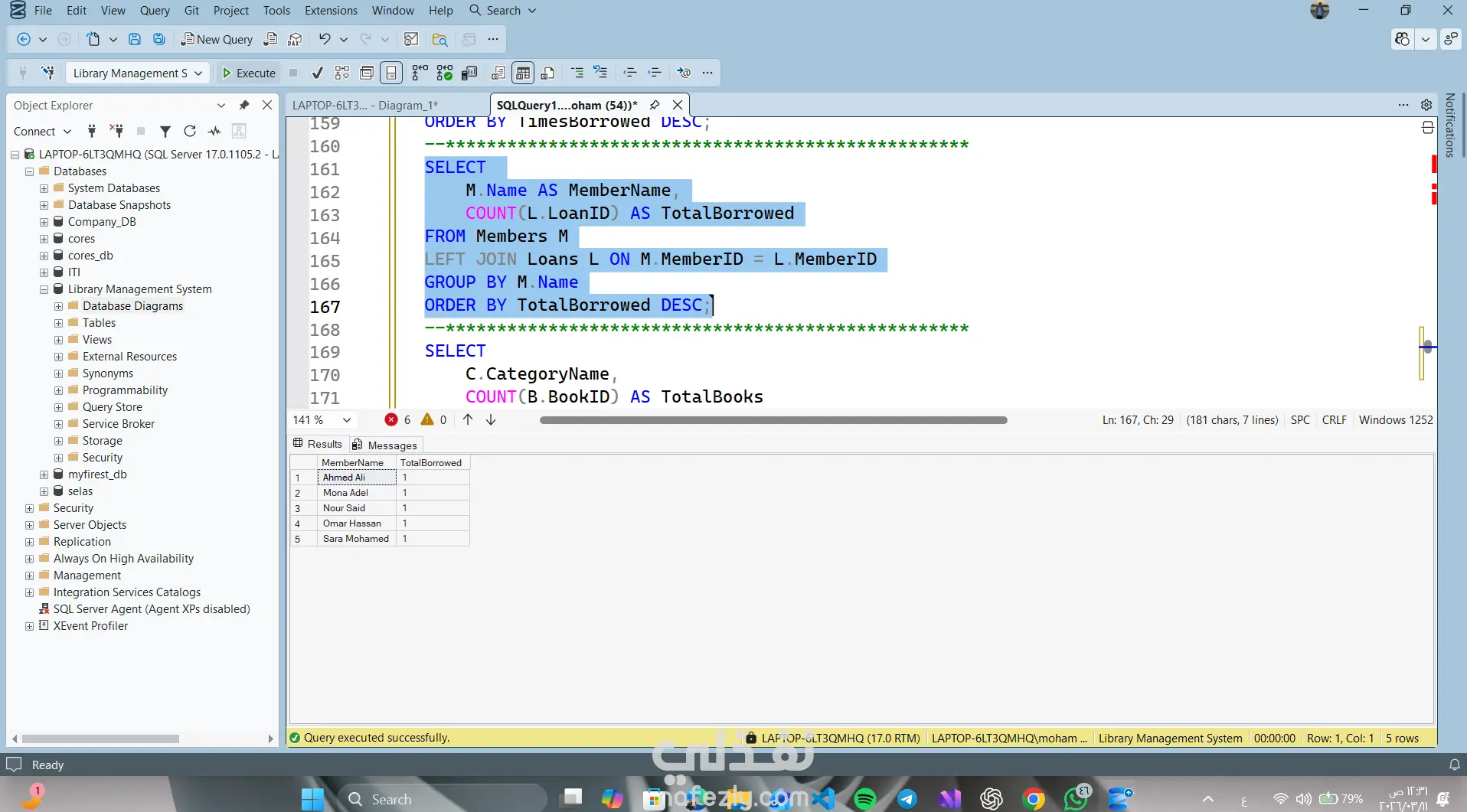Click the New Query button
Viewport: 1467px width, 812px height.
[x=217, y=39]
